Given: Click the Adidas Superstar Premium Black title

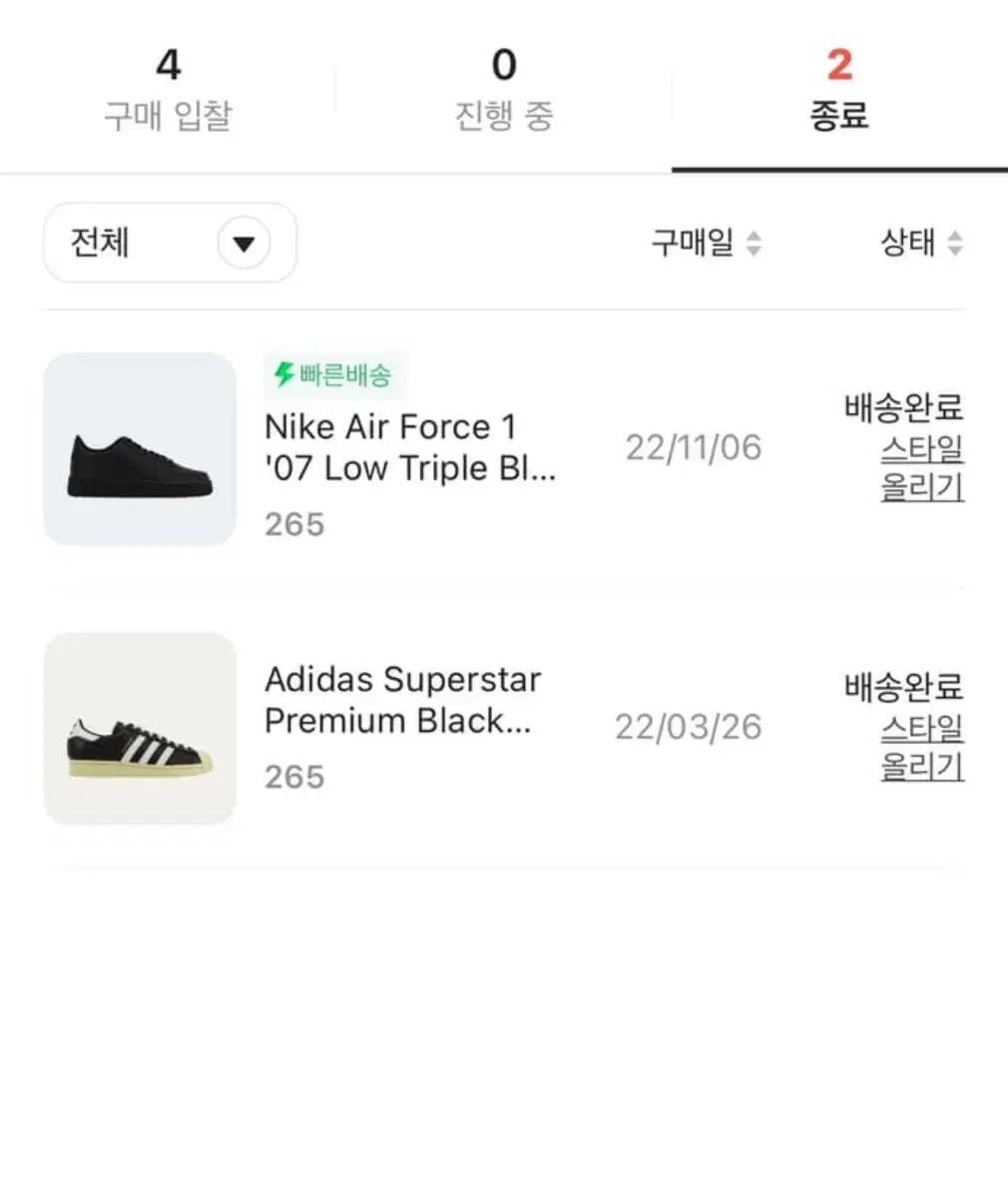Looking at the screenshot, I should coord(402,700).
